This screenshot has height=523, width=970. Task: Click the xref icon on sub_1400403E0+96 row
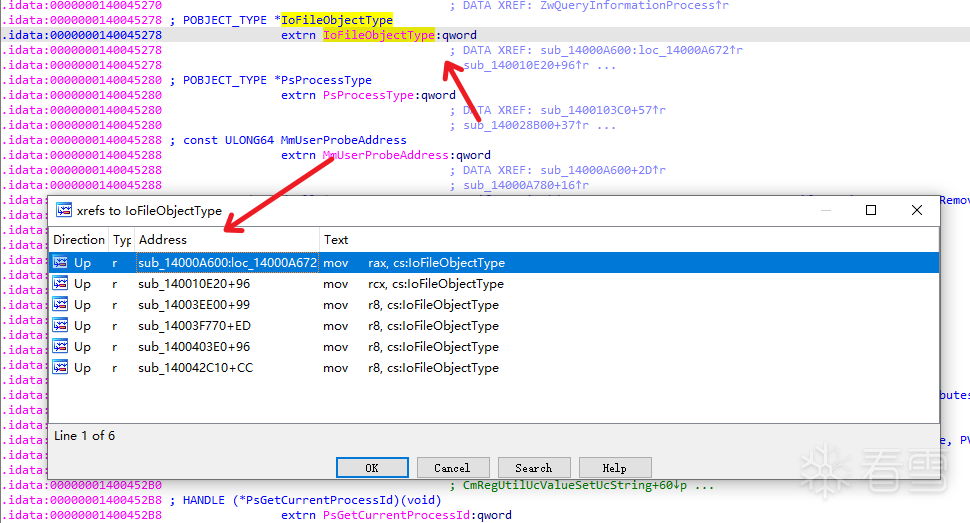(x=60, y=347)
